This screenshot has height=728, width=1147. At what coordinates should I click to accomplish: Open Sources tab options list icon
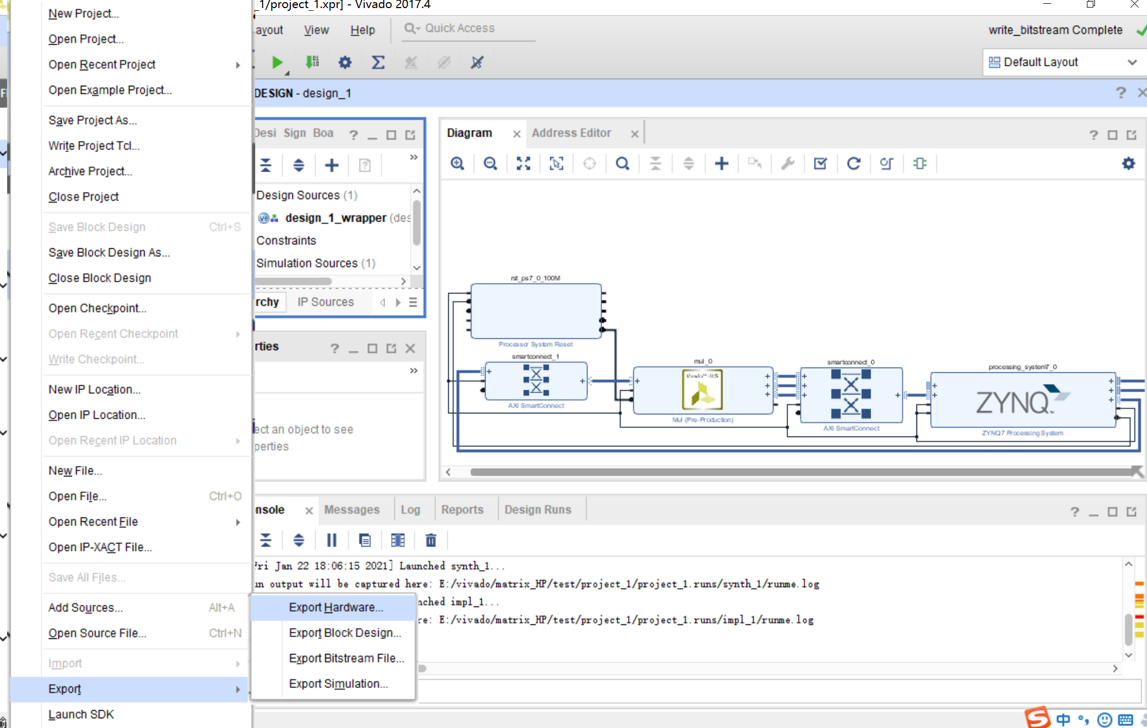tap(413, 302)
